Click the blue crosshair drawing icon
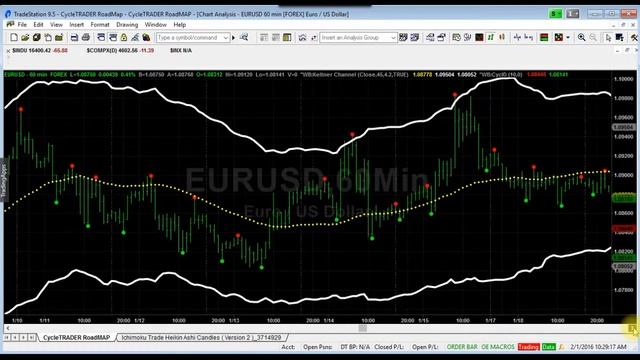Viewport: 640px width, 360px height. point(517,38)
